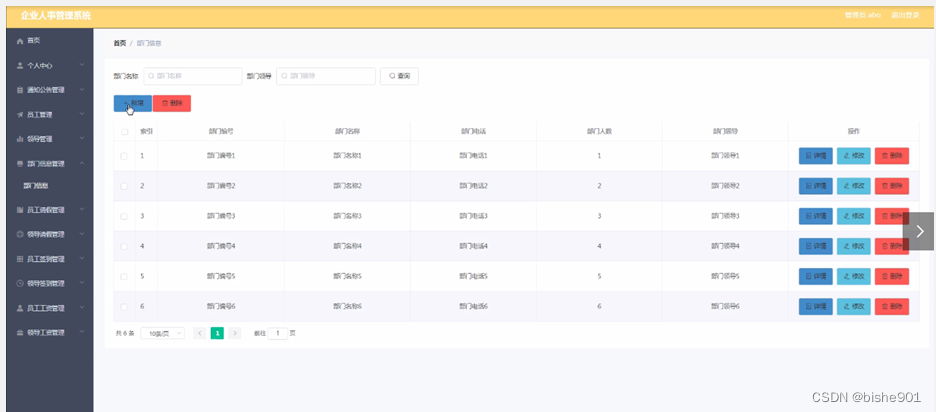Screen dimensions: 936x412
Task: View details of the 部门编号6 row
Action: pyautogui.click(x=815, y=306)
